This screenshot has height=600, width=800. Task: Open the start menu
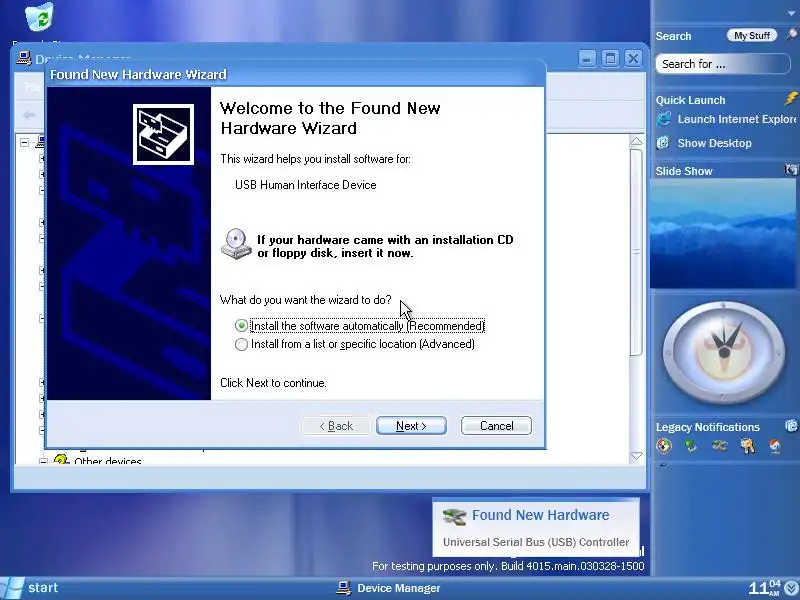pyautogui.click(x=30, y=588)
